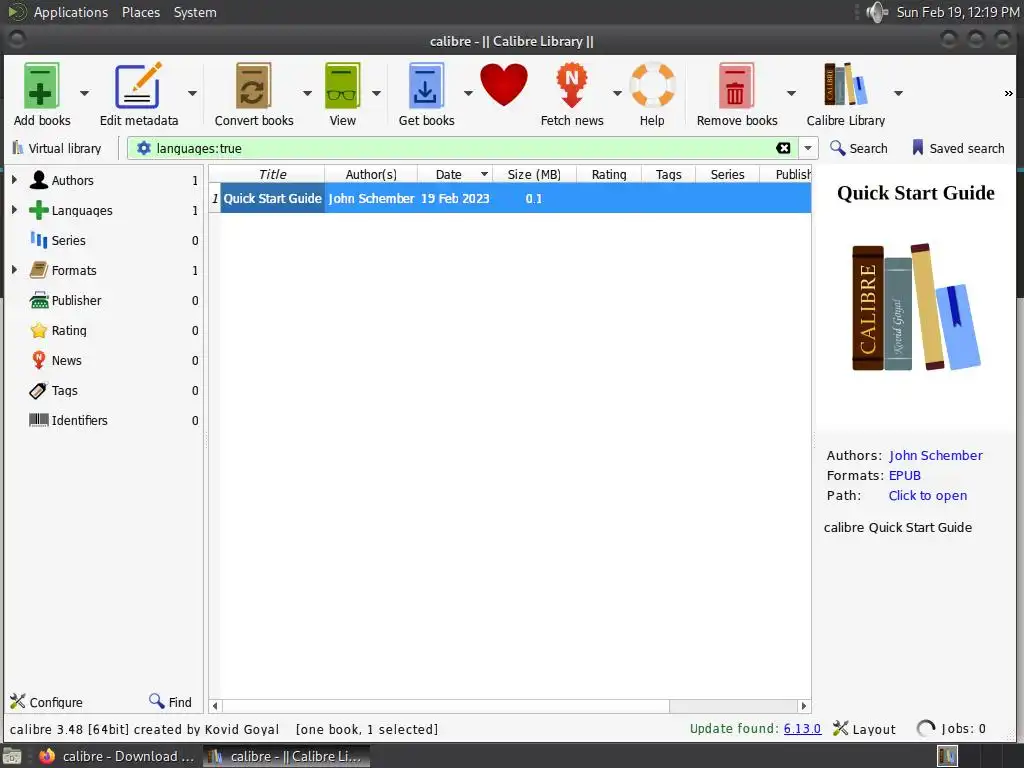This screenshot has width=1024, height=768.
Task: Open the Layout button in status bar
Action: [x=863, y=729]
